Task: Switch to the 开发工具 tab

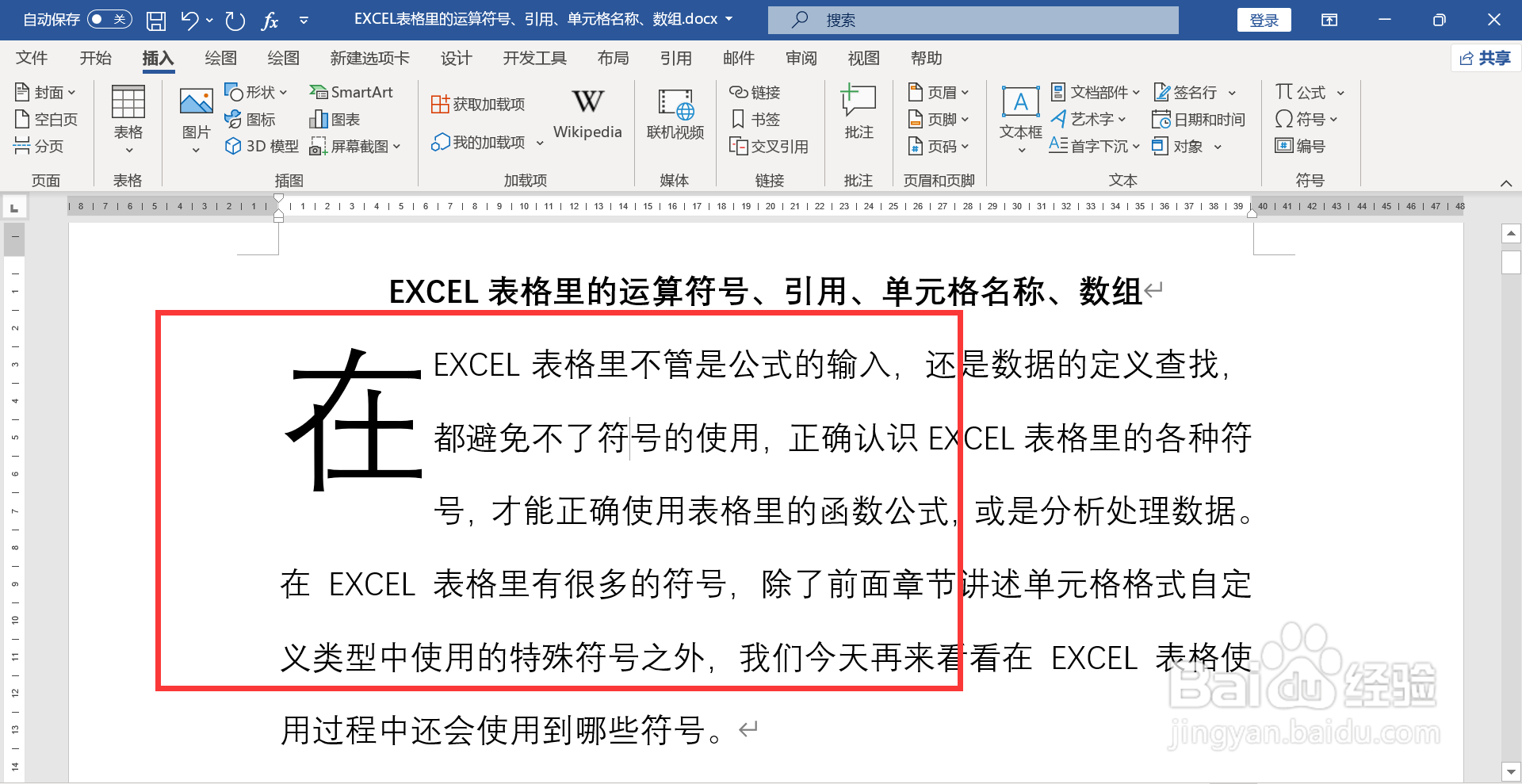Action: pyautogui.click(x=534, y=58)
